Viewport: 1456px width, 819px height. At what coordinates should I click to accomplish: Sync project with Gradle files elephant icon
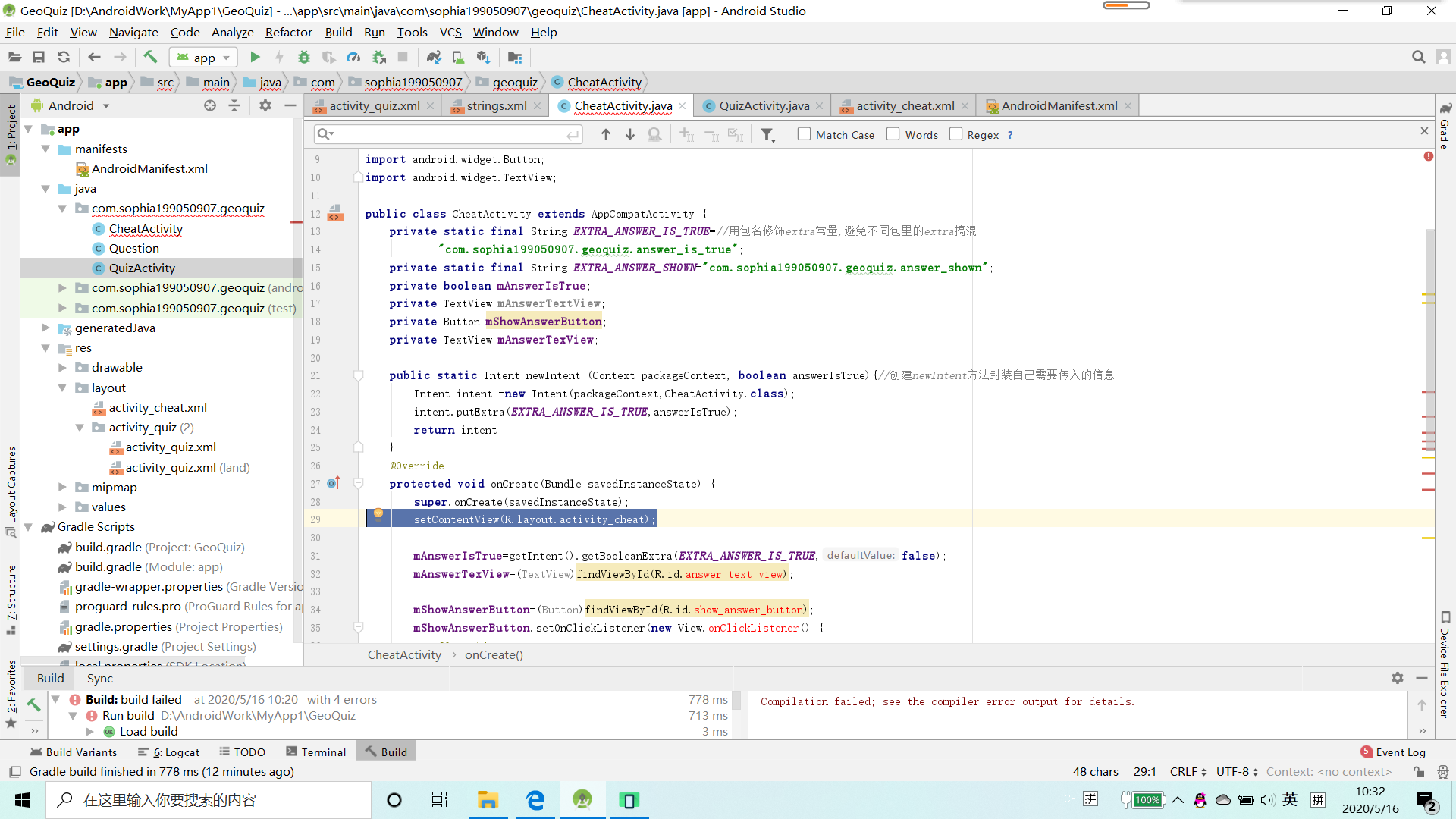point(434,57)
